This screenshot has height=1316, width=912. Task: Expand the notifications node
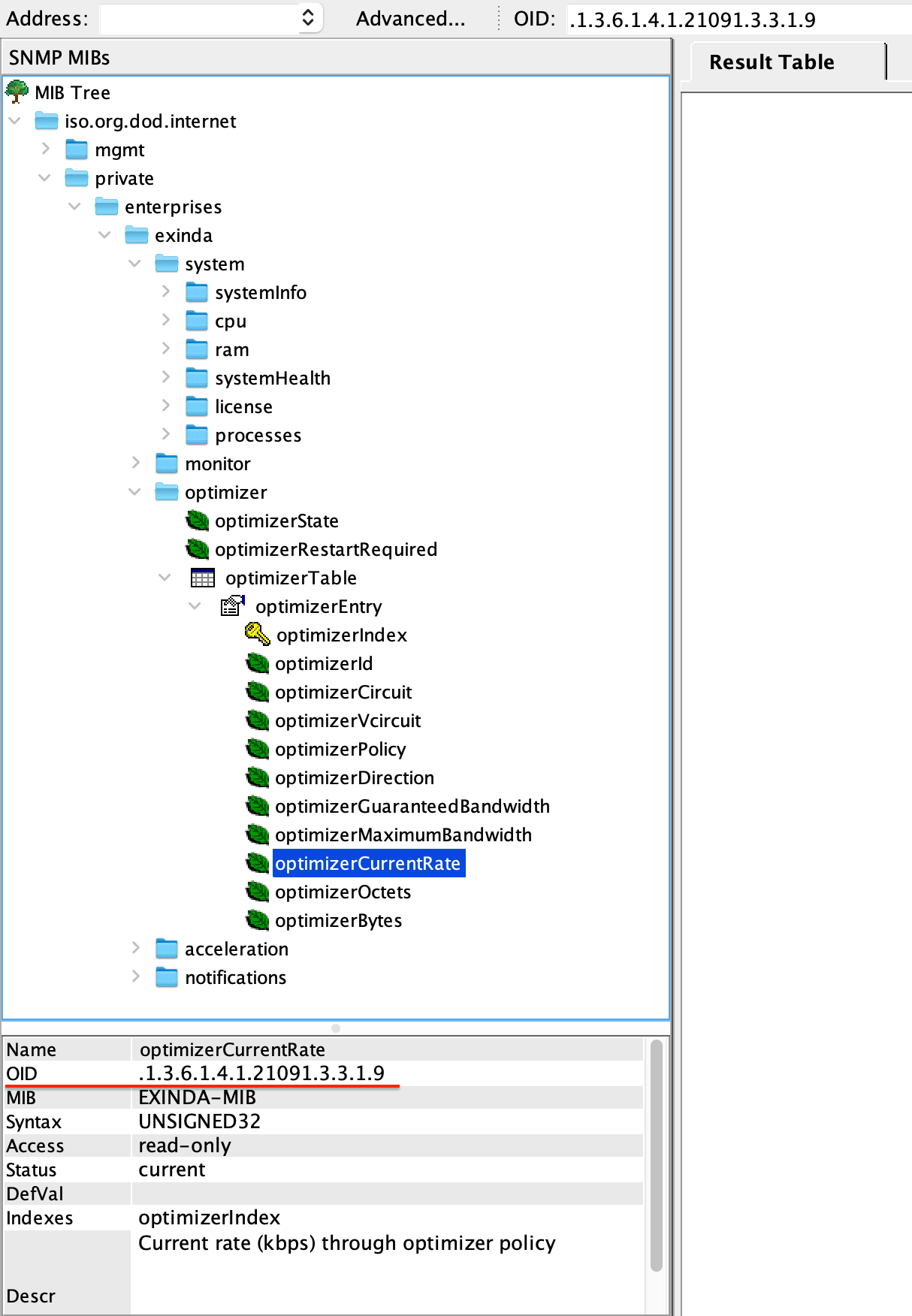point(135,976)
